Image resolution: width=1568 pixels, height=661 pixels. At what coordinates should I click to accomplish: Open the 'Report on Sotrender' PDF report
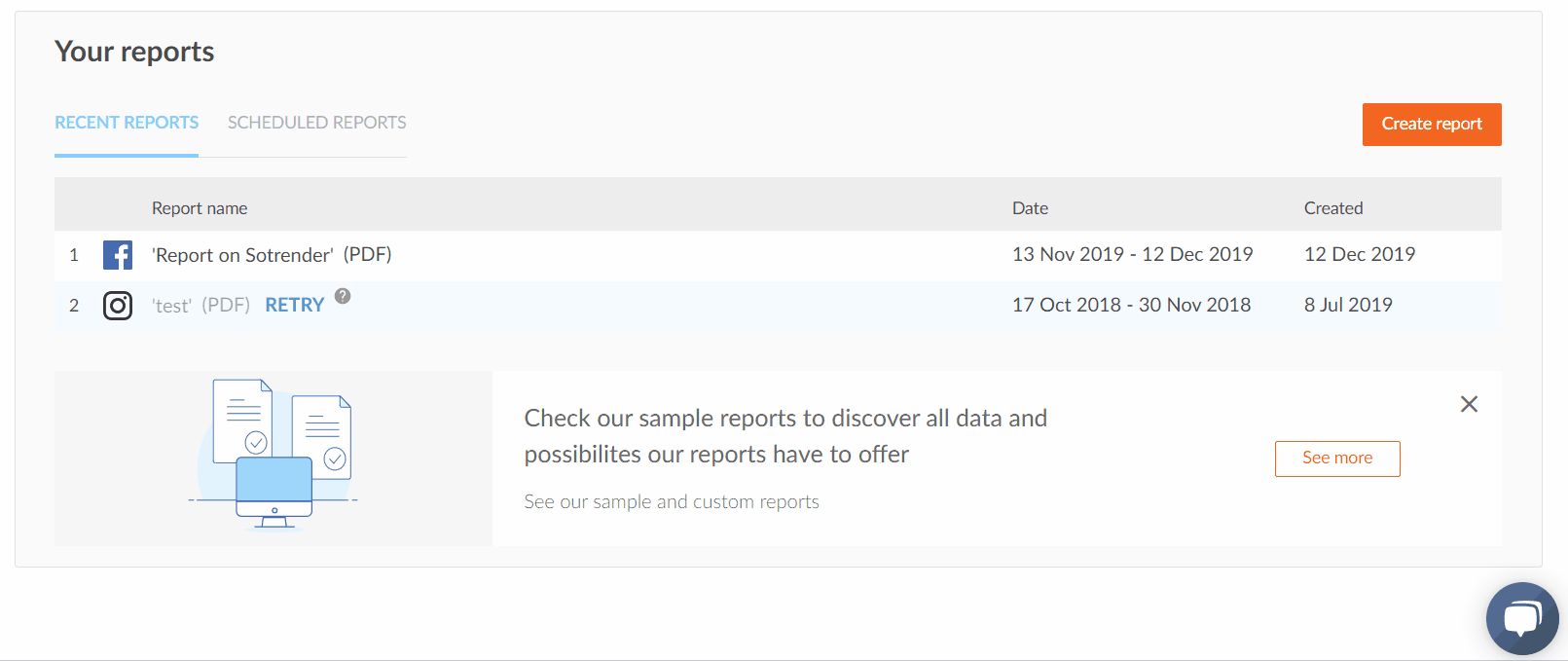[x=272, y=255]
